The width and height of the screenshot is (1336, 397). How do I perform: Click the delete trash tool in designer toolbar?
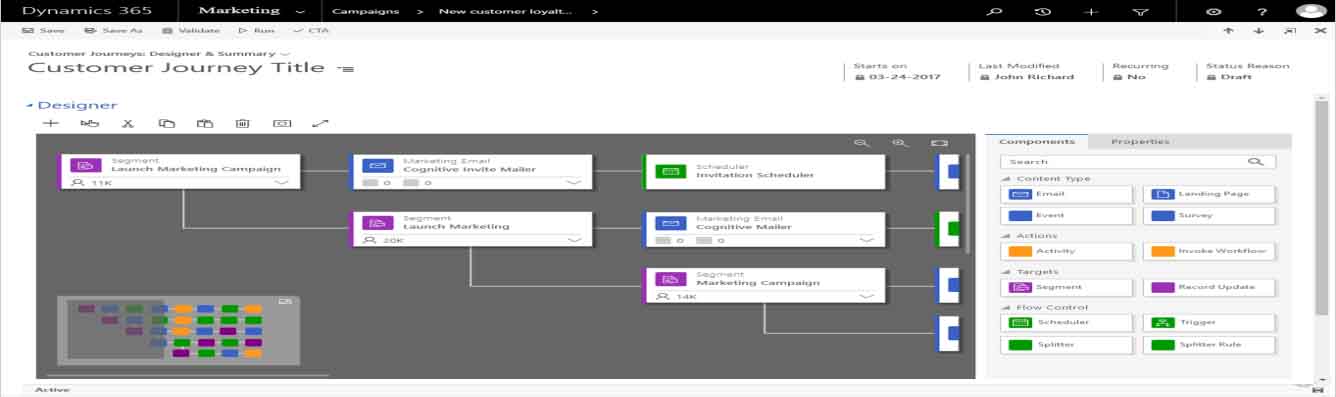(x=242, y=124)
